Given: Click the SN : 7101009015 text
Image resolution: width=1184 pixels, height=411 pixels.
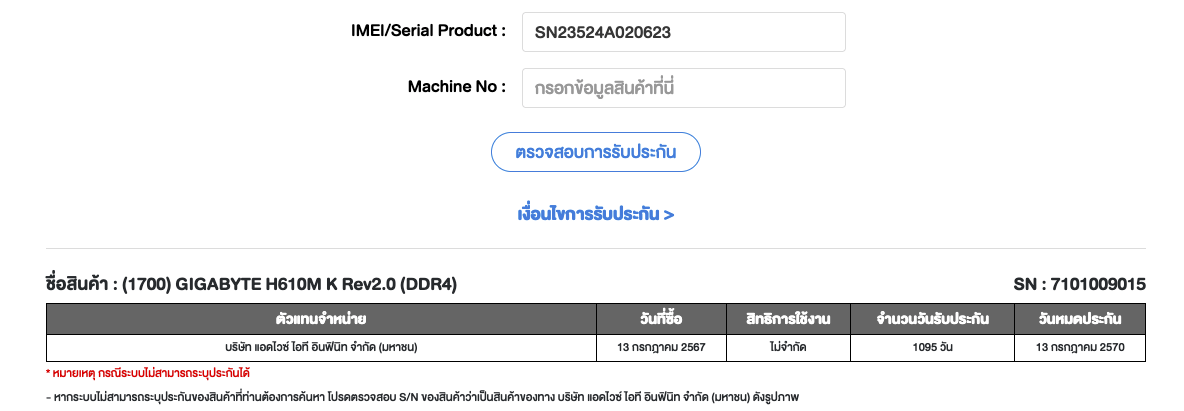Looking at the screenshot, I should tap(1079, 284).
